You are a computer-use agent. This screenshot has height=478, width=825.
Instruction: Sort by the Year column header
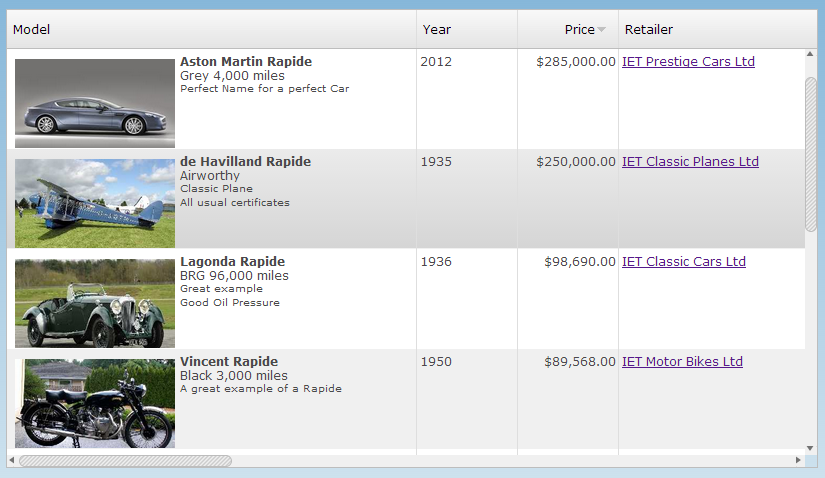[x=437, y=30]
